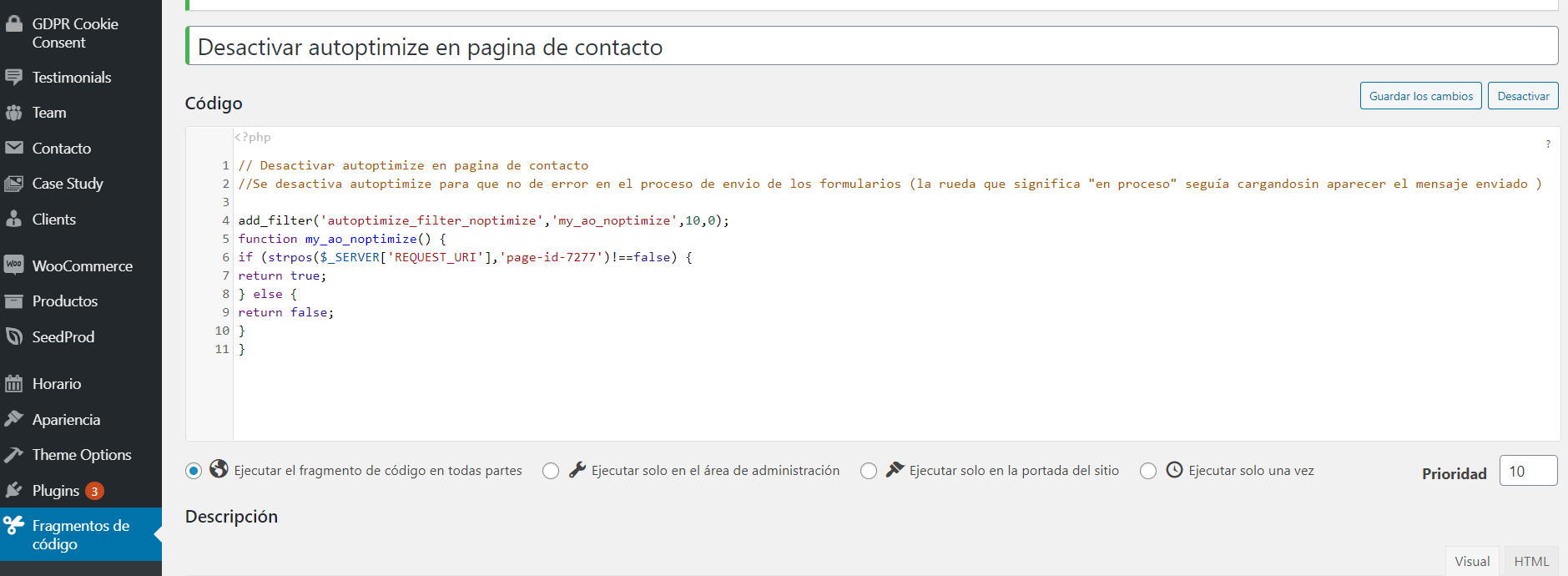Click the snippet title input field
This screenshot has width=1568, height=576.
tap(872, 46)
